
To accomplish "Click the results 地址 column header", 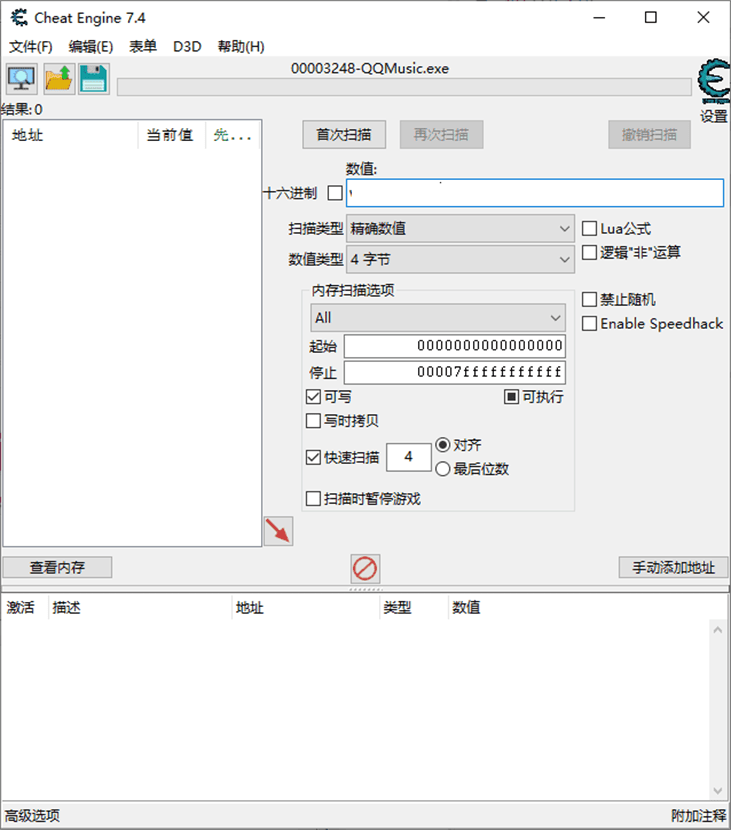I will tap(71, 136).
